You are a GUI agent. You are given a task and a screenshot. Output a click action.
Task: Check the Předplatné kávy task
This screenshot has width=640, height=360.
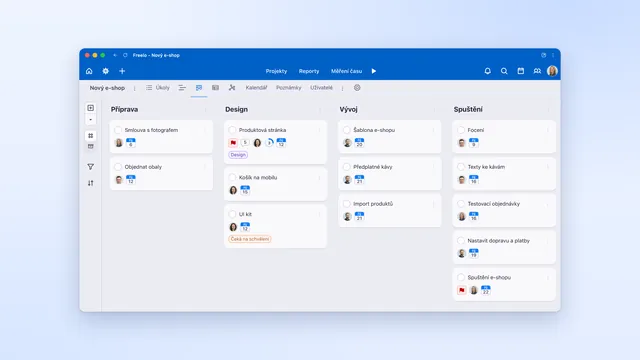(x=347, y=167)
